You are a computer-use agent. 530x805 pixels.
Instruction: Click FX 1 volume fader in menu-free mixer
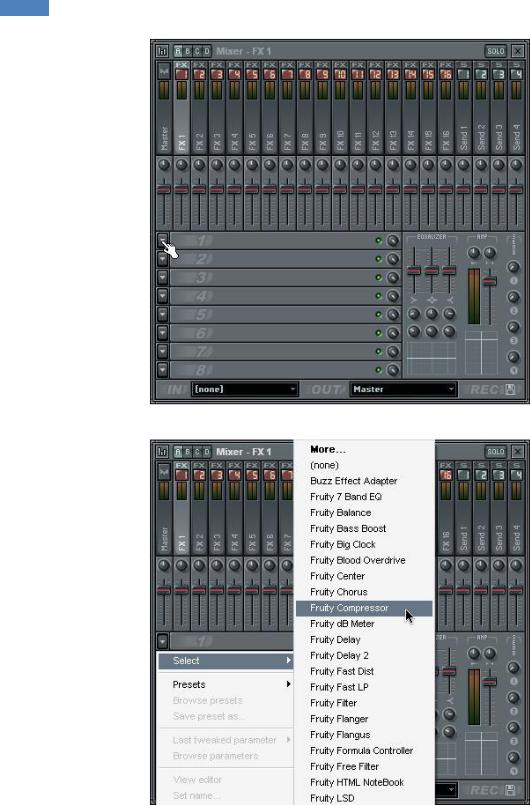181,189
